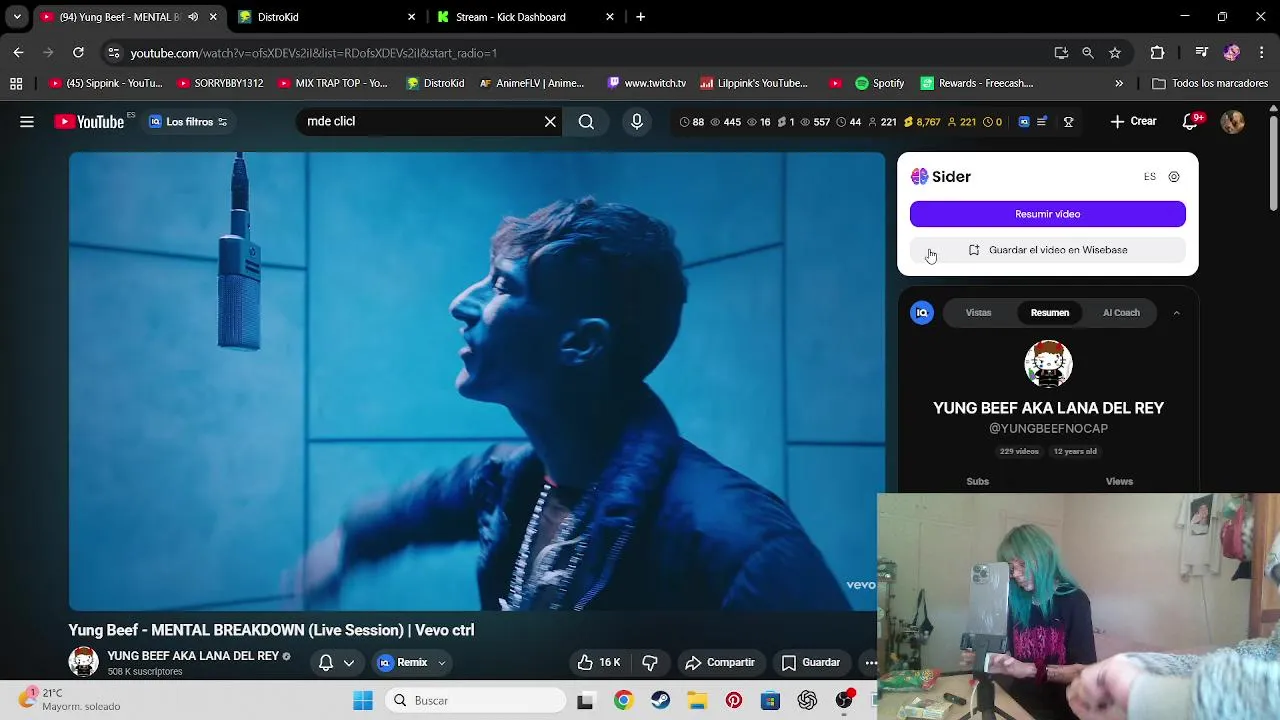
Task: Open Chrome media controls icon
Action: click(1202, 53)
